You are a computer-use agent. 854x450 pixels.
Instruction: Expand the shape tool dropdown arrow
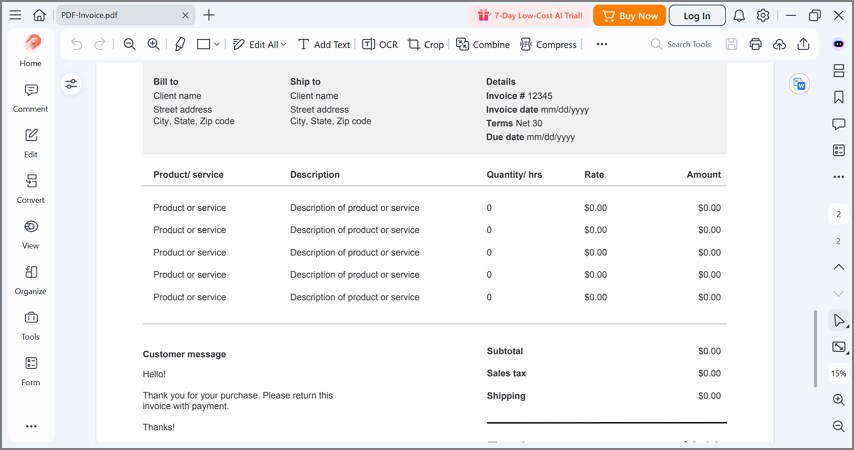(x=217, y=44)
